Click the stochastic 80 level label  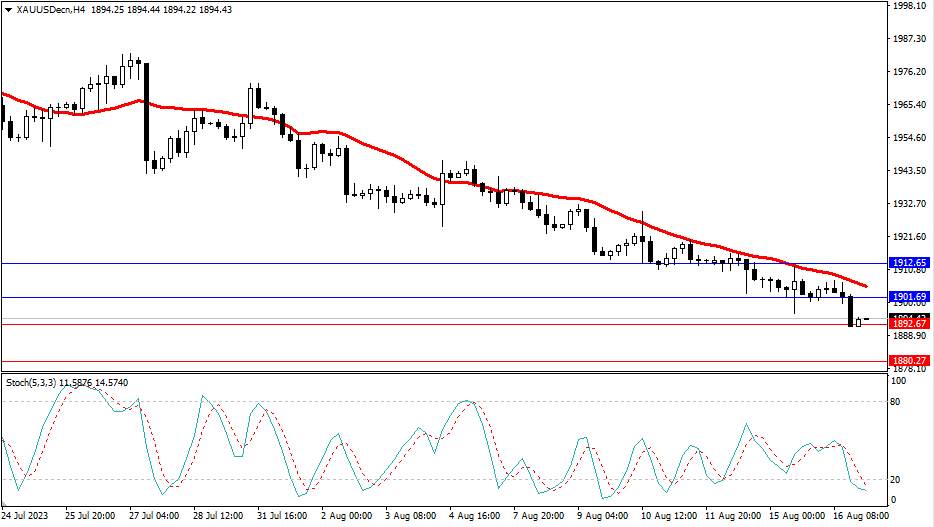click(x=897, y=402)
